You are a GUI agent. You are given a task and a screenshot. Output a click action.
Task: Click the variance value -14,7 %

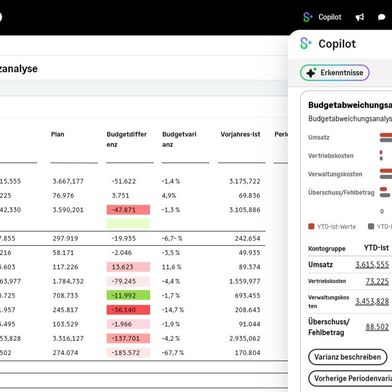coord(173,310)
